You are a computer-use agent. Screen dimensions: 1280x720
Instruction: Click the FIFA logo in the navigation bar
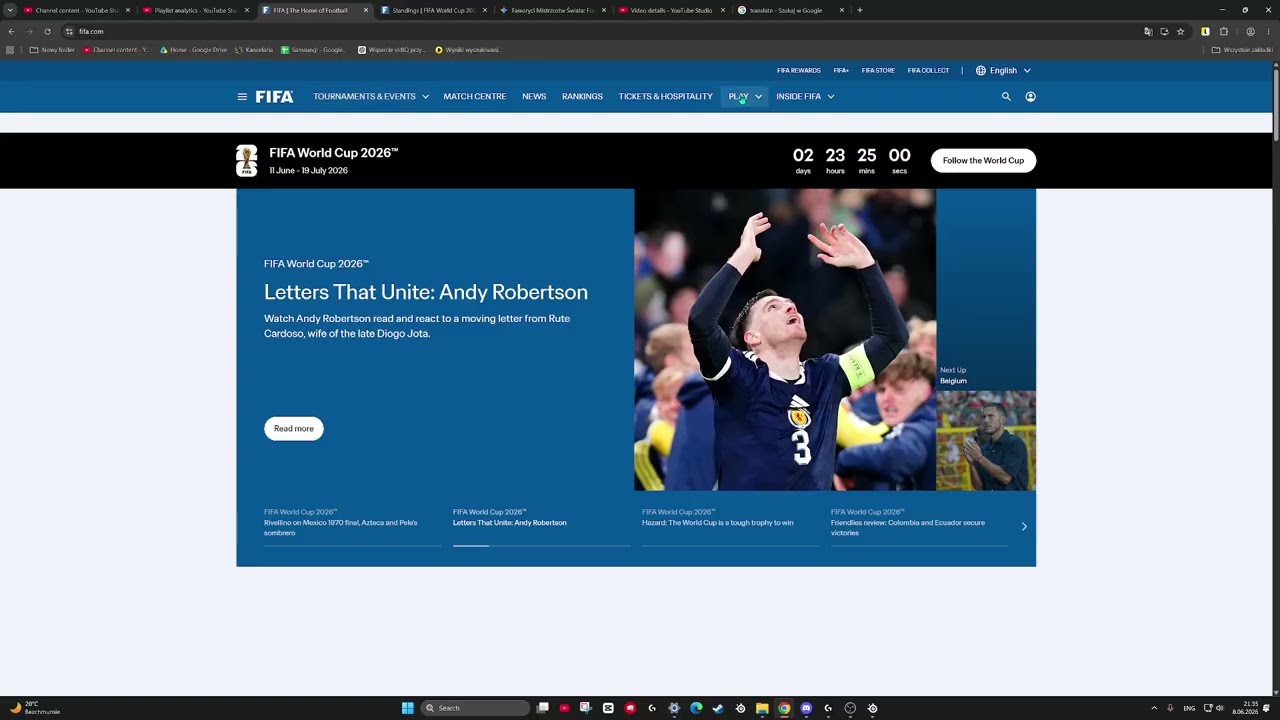pyautogui.click(x=274, y=97)
